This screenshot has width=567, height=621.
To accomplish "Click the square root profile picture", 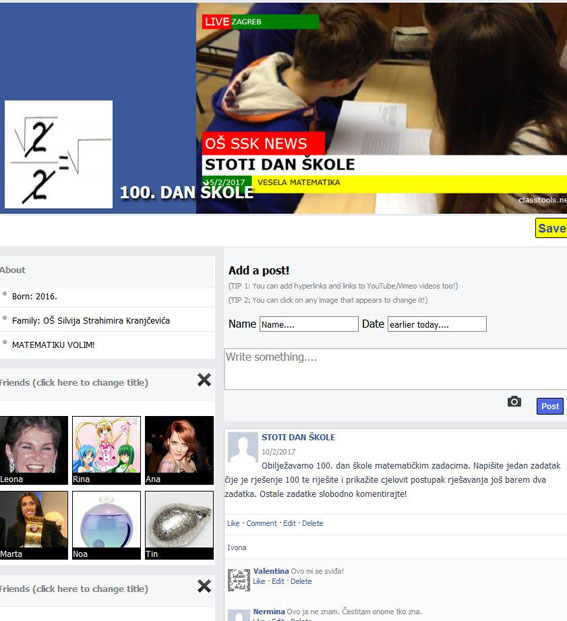I will (59, 154).
